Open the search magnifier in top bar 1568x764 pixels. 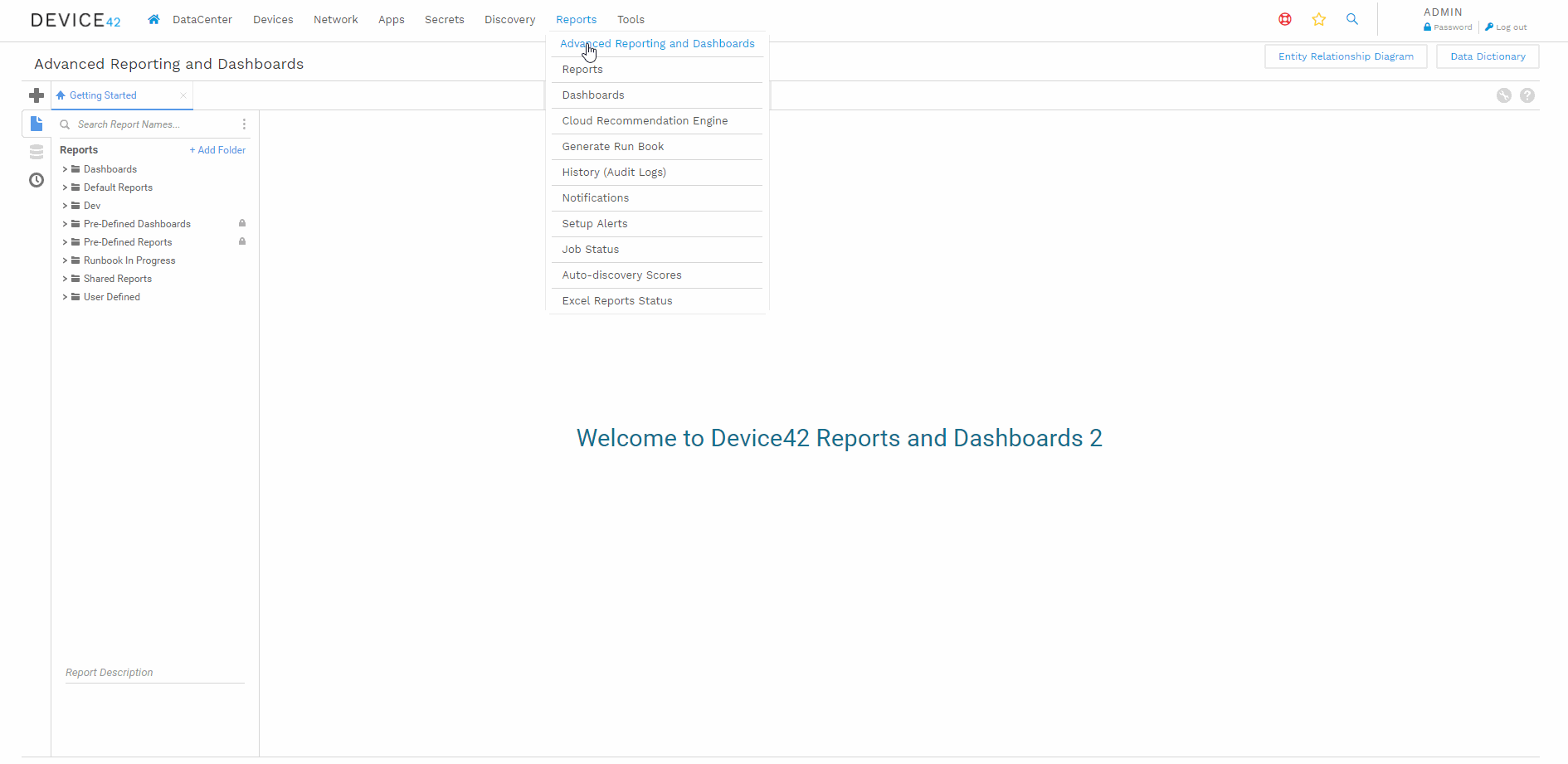click(x=1351, y=19)
